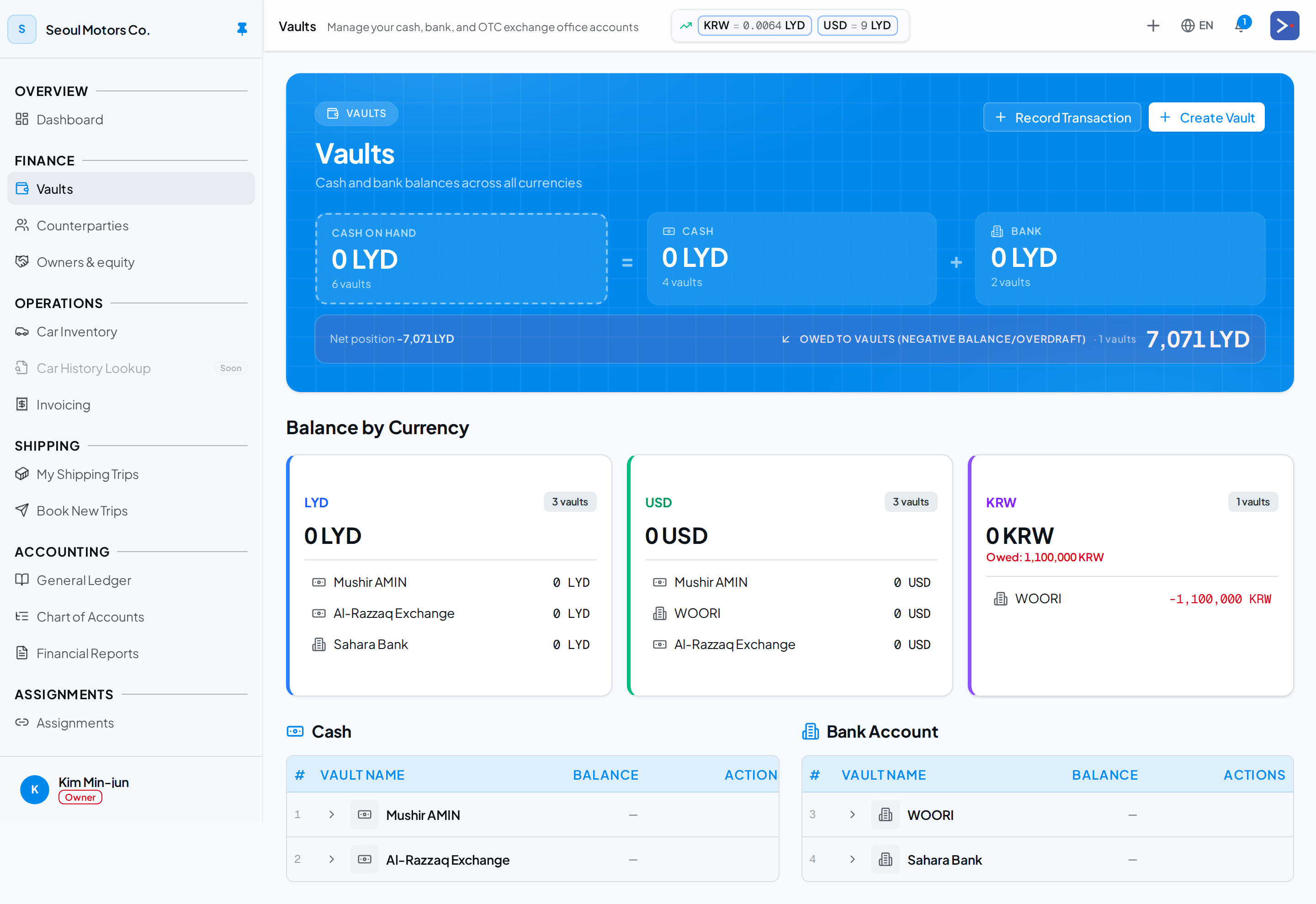This screenshot has height=904, width=1316.
Task: Click Create Vault button
Action: 1207,117
